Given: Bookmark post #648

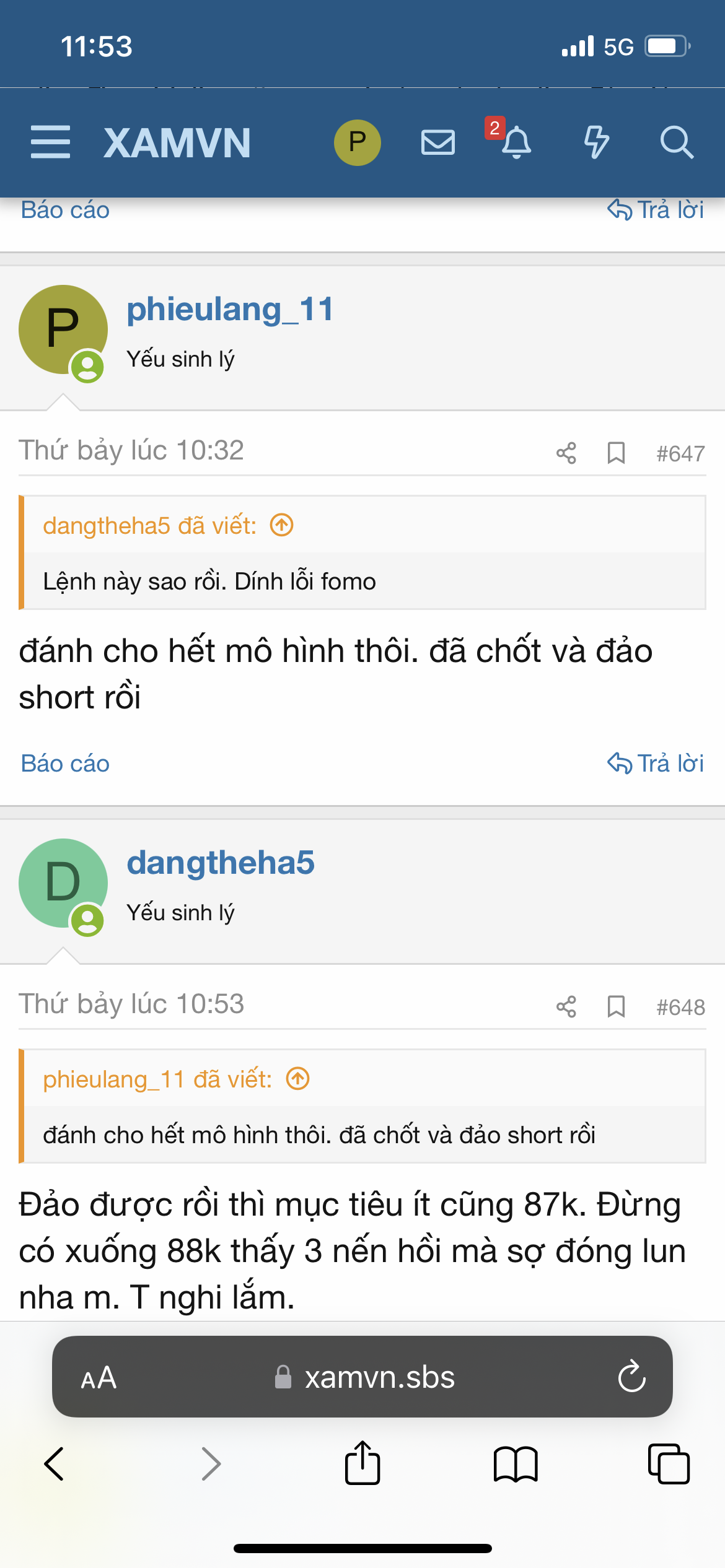Looking at the screenshot, I should point(616,1007).
